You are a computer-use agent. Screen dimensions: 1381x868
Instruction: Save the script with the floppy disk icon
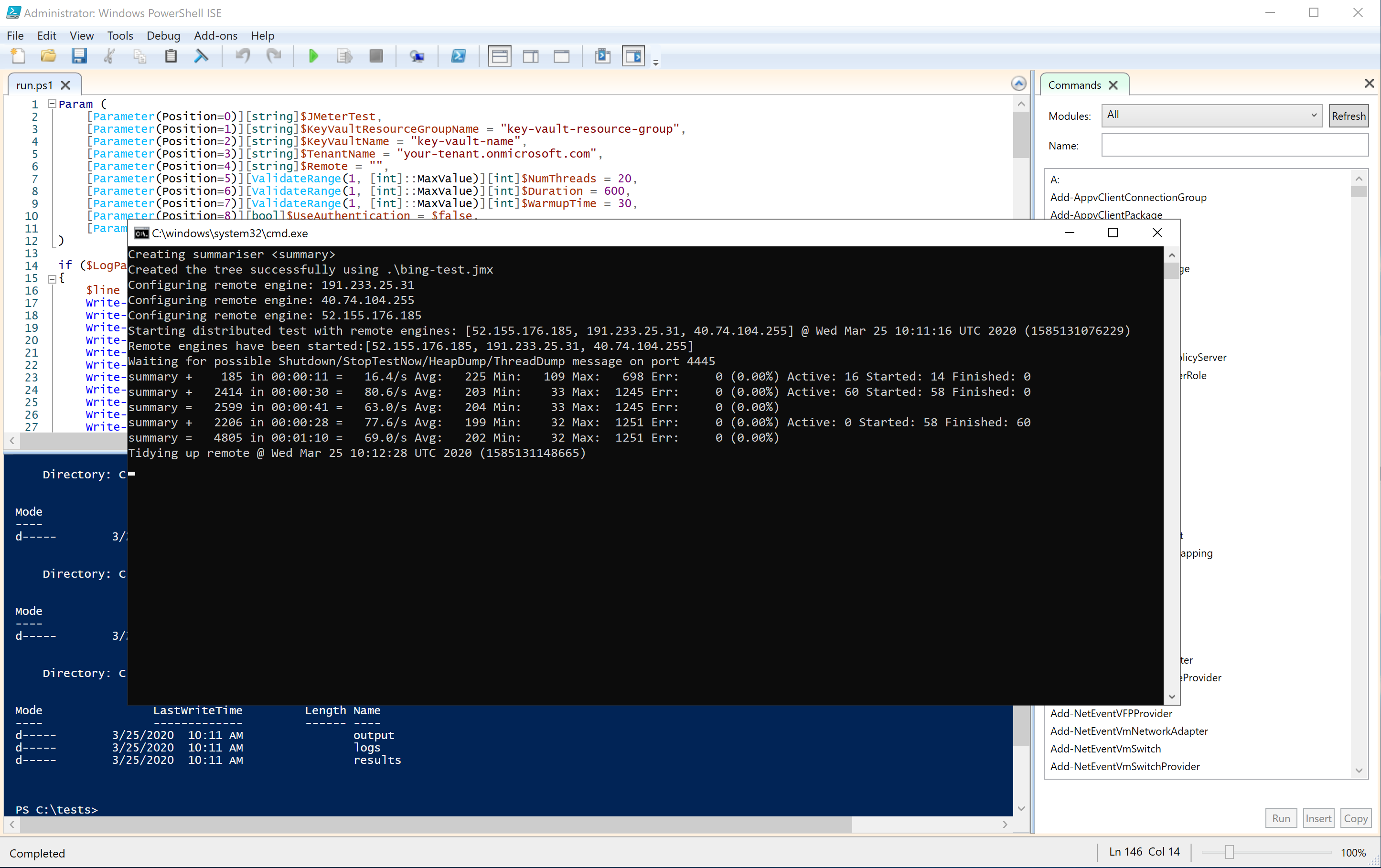point(79,56)
